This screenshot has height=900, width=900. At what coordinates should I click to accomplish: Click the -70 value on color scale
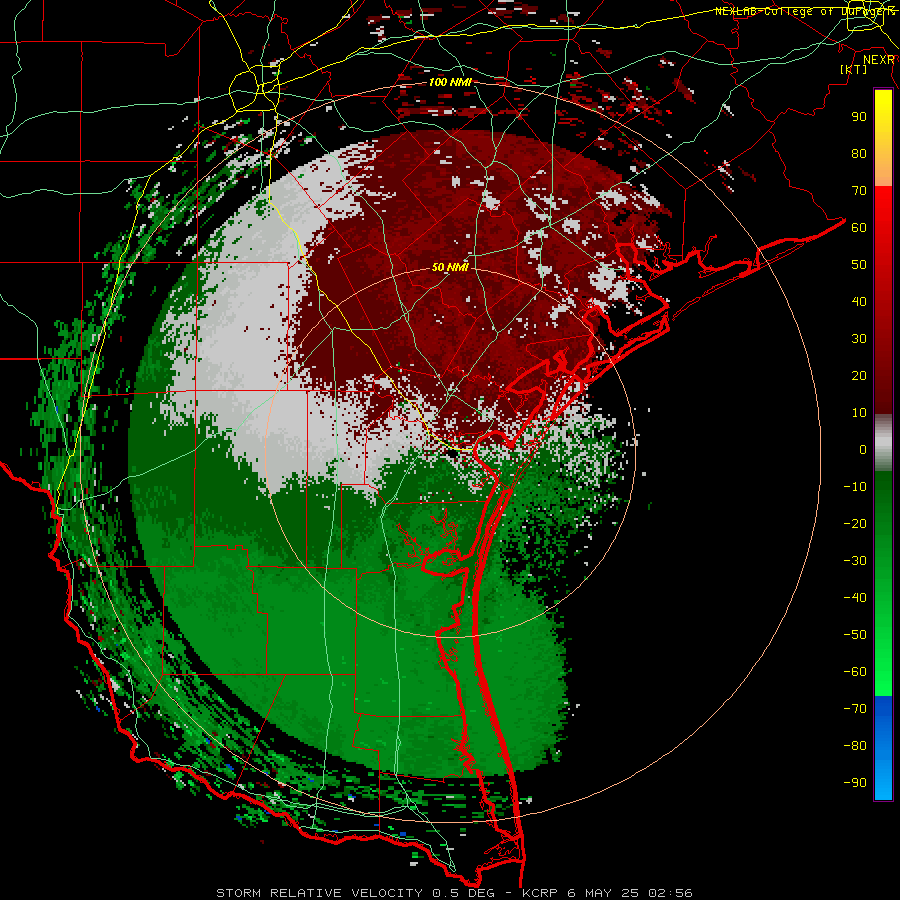click(855, 708)
